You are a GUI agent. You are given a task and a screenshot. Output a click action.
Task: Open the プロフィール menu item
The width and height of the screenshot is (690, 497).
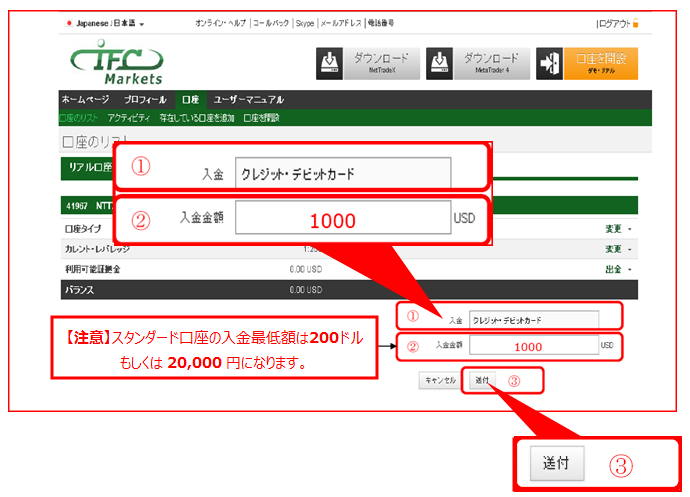click(145, 100)
